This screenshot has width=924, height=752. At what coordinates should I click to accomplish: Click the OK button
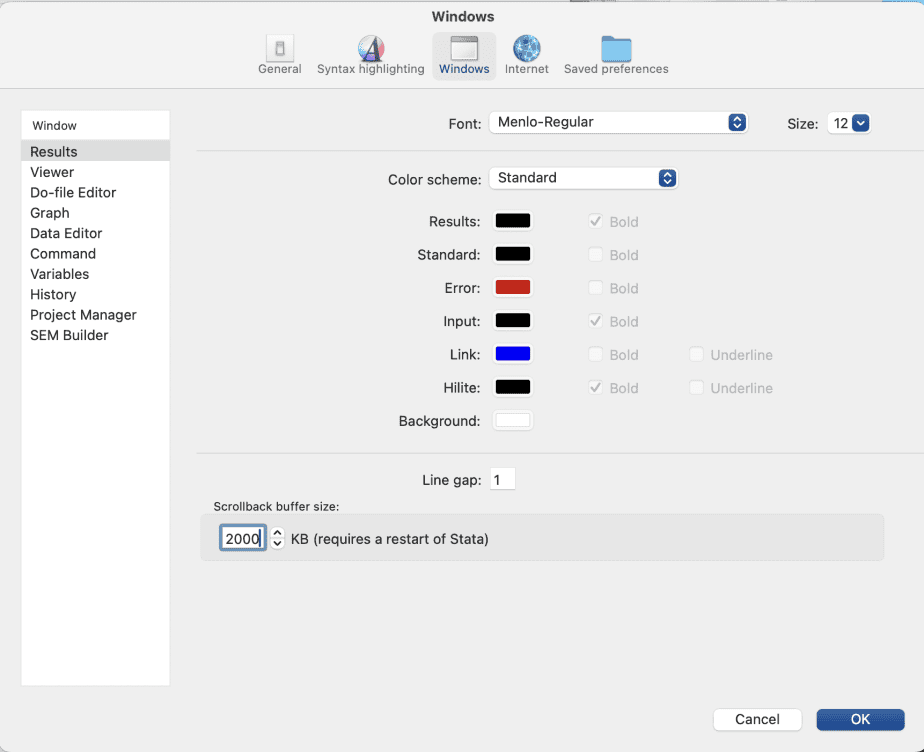[860, 719]
